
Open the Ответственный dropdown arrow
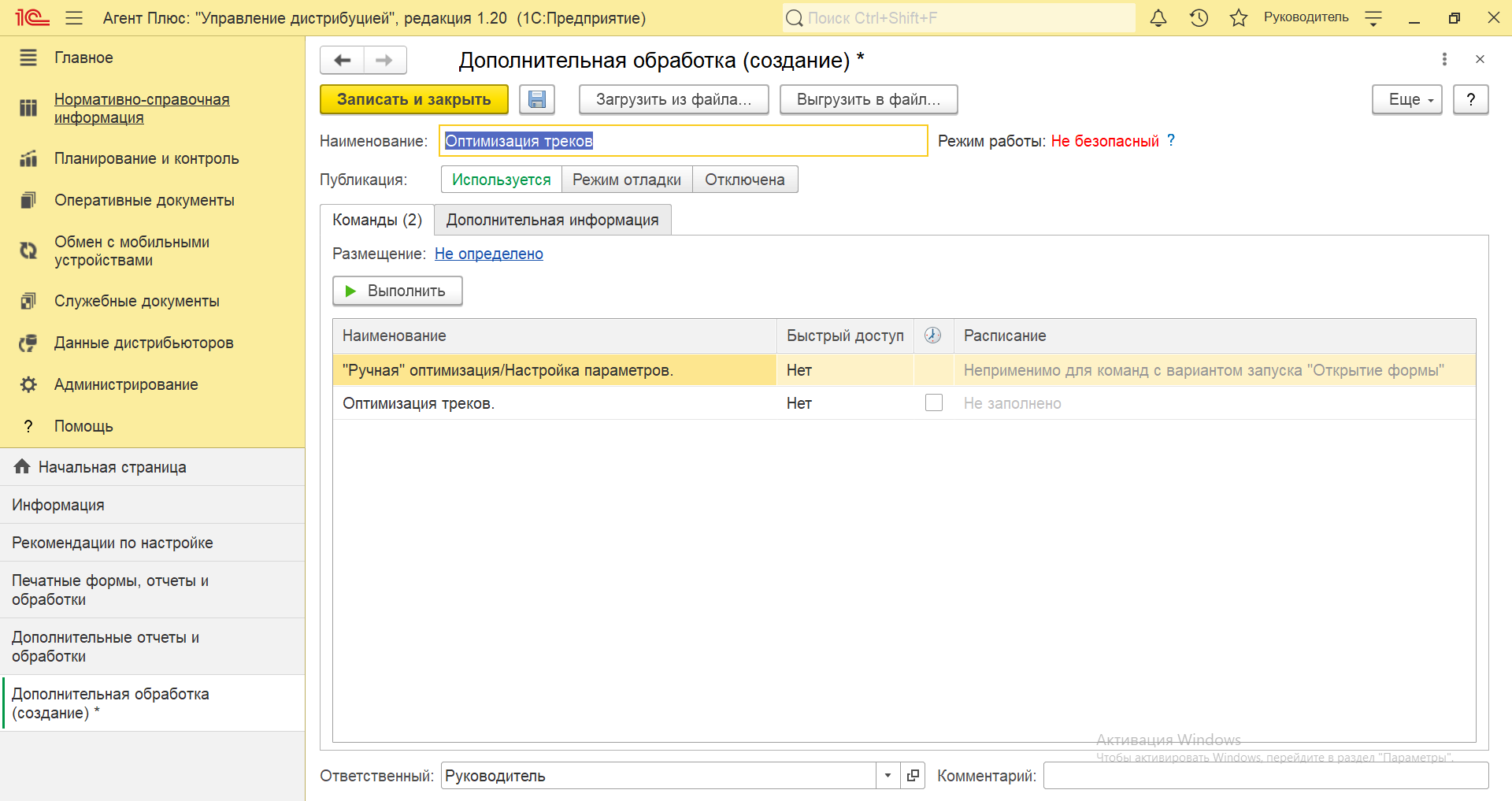coord(888,776)
